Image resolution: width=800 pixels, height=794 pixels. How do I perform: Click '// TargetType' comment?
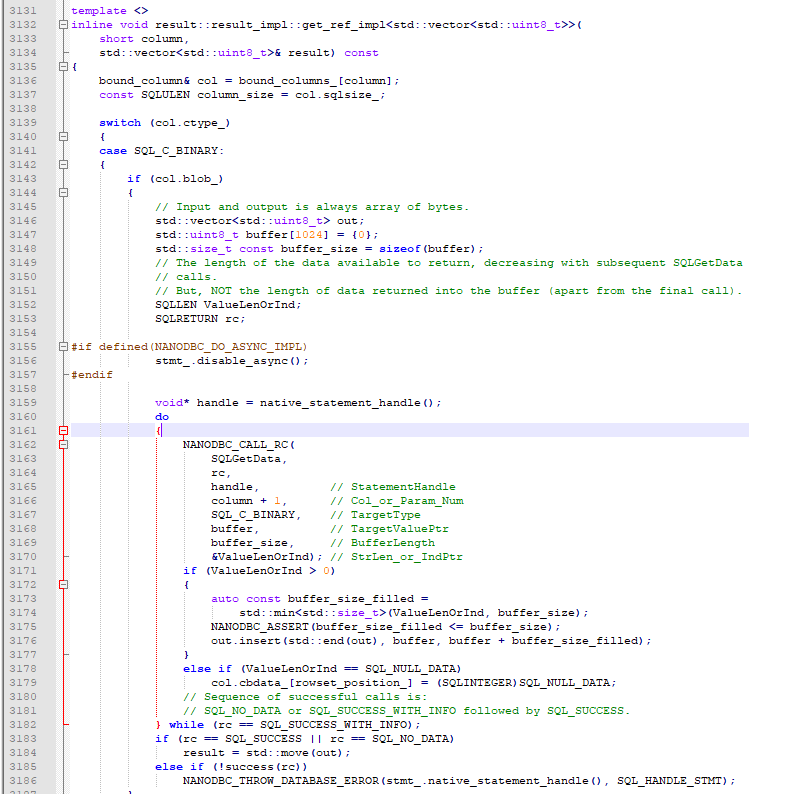tap(375, 514)
